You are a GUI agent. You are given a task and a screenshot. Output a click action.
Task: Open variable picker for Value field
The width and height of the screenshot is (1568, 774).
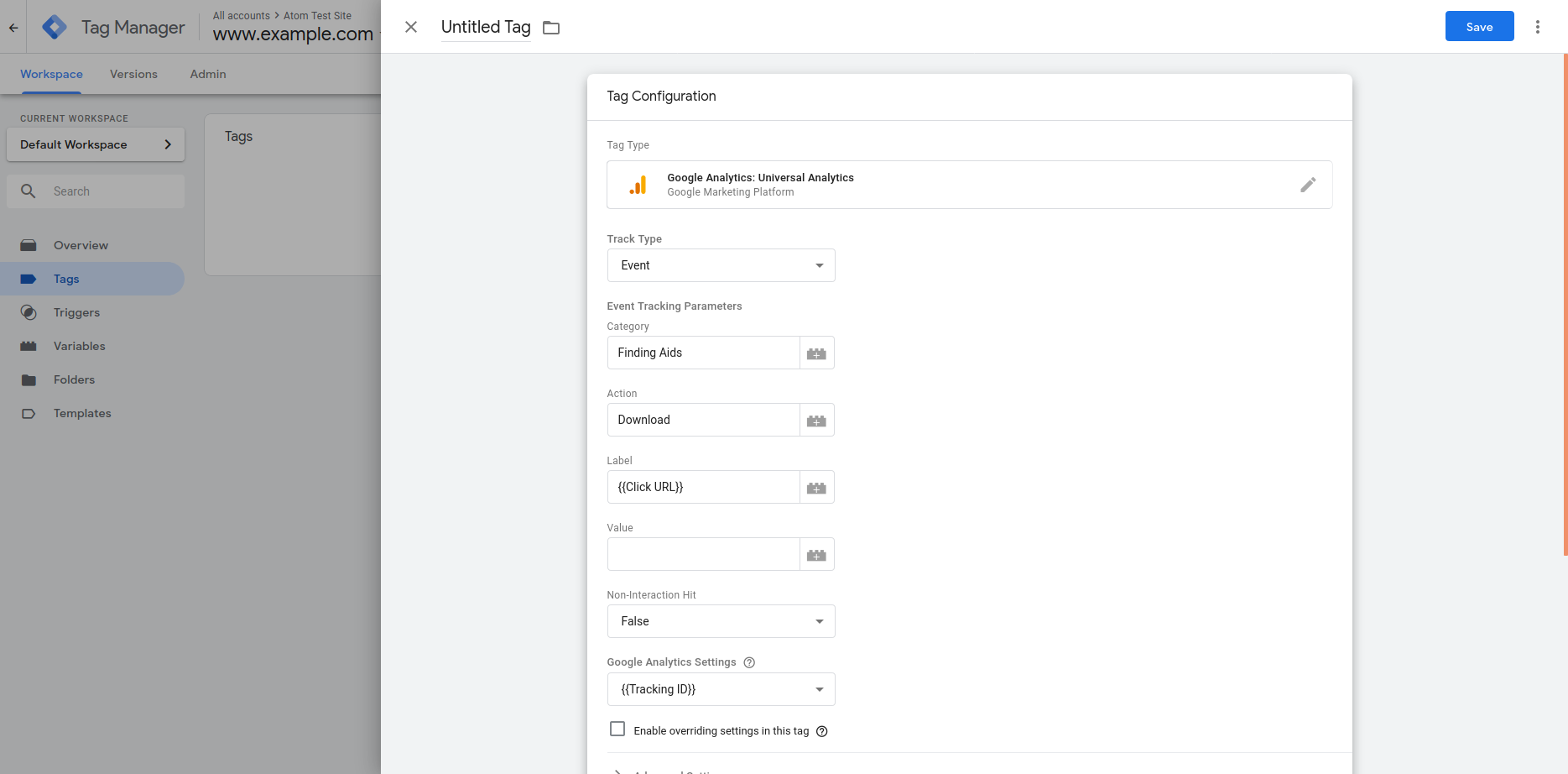tap(816, 555)
